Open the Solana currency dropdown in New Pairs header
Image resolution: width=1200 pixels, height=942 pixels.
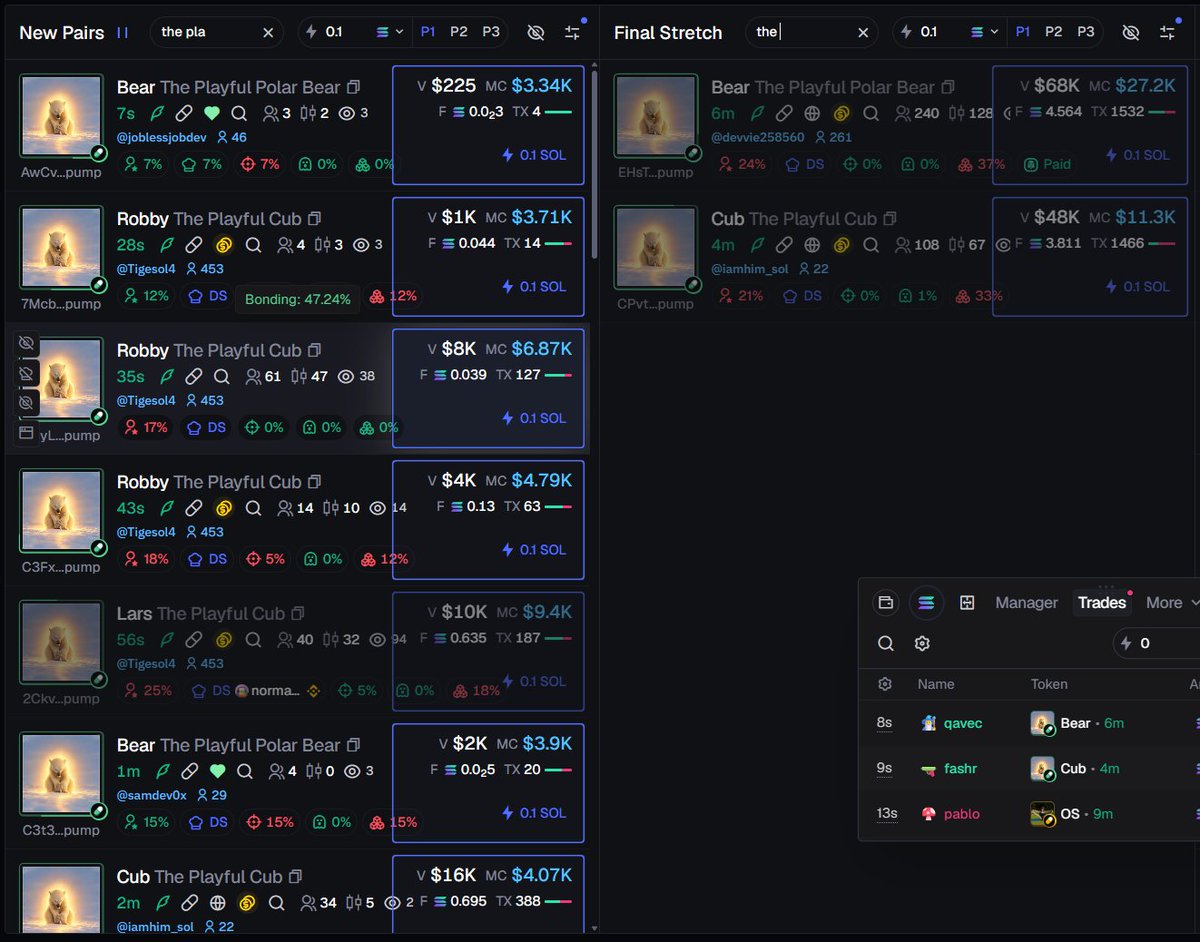[389, 32]
